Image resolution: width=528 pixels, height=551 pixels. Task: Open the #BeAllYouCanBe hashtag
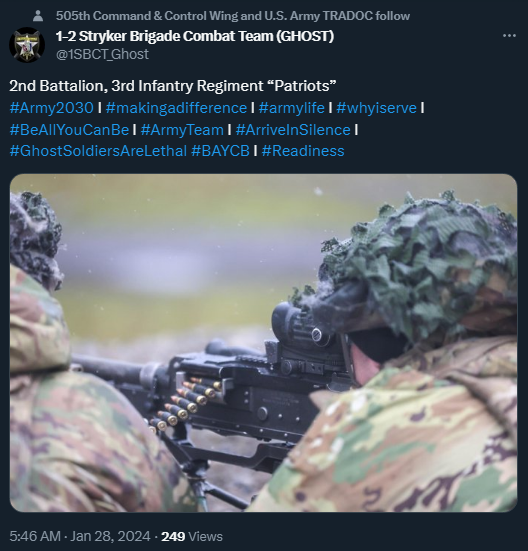[70, 130]
